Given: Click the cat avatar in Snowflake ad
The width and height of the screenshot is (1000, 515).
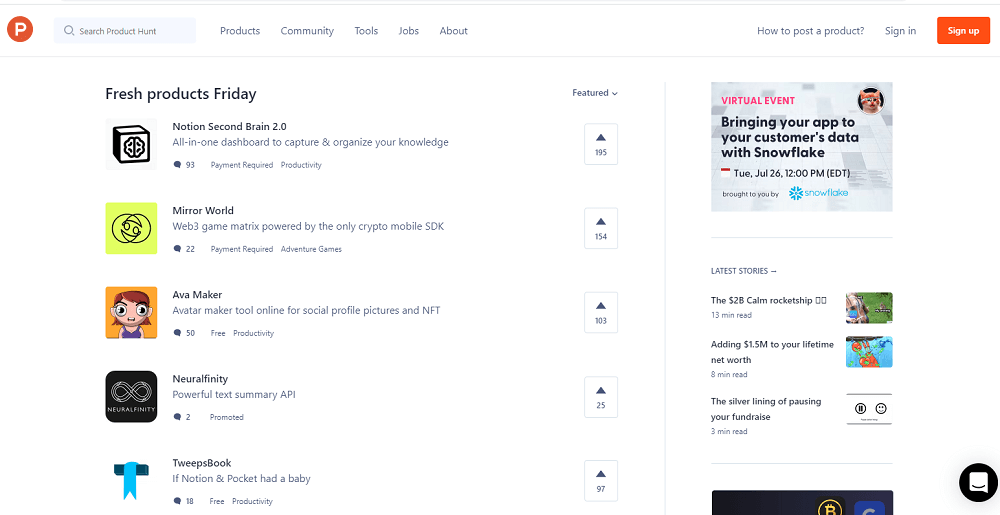Looking at the screenshot, I should point(871,101).
